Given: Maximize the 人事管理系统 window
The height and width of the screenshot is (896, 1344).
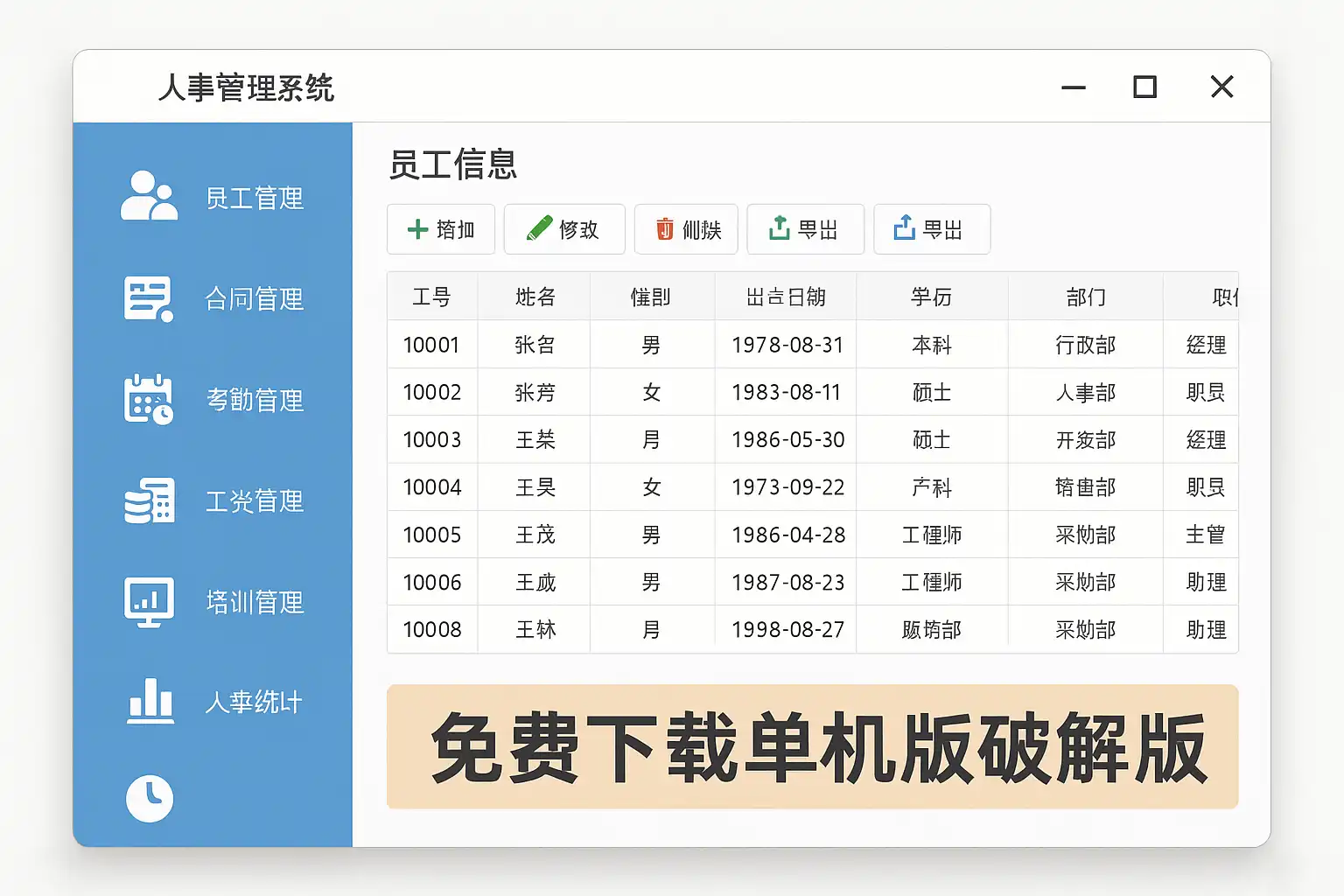Looking at the screenshot, I should (x=1144, y=87).
